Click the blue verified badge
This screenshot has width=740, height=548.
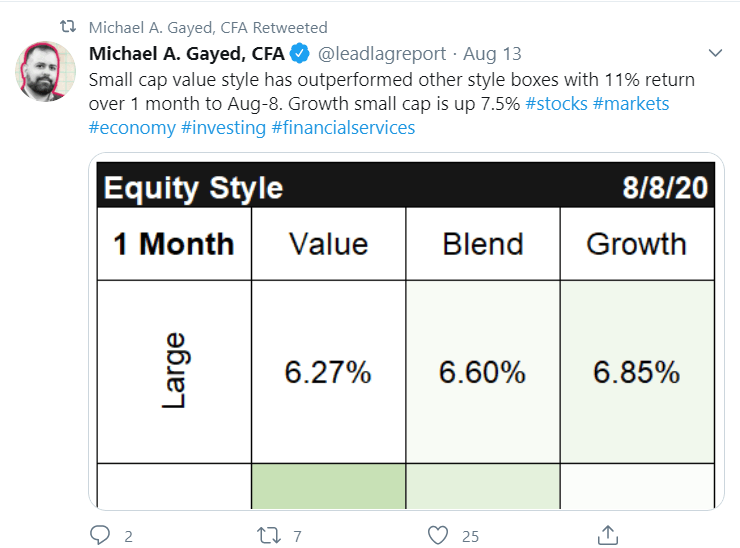[x=299, y=53]
